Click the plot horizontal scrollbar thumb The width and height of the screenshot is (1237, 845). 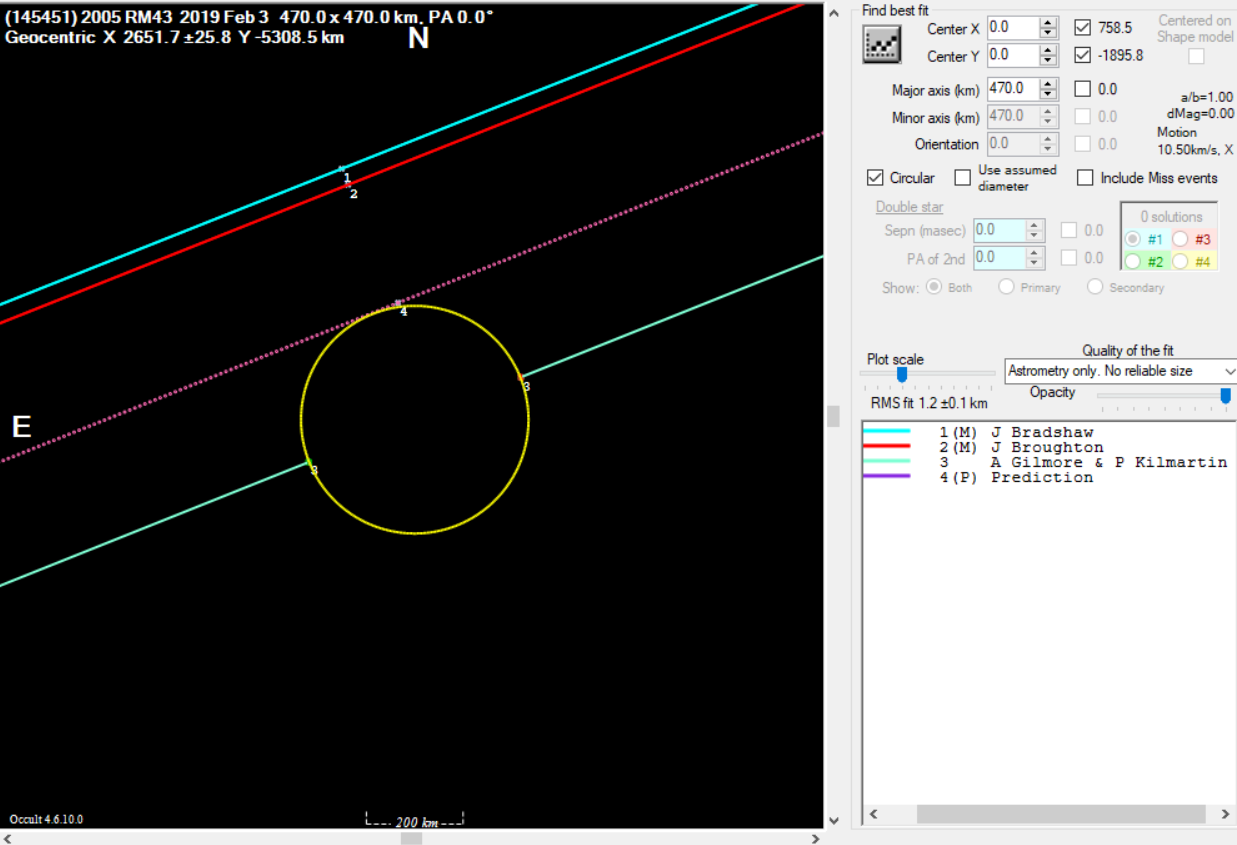[x=411, y=838]
